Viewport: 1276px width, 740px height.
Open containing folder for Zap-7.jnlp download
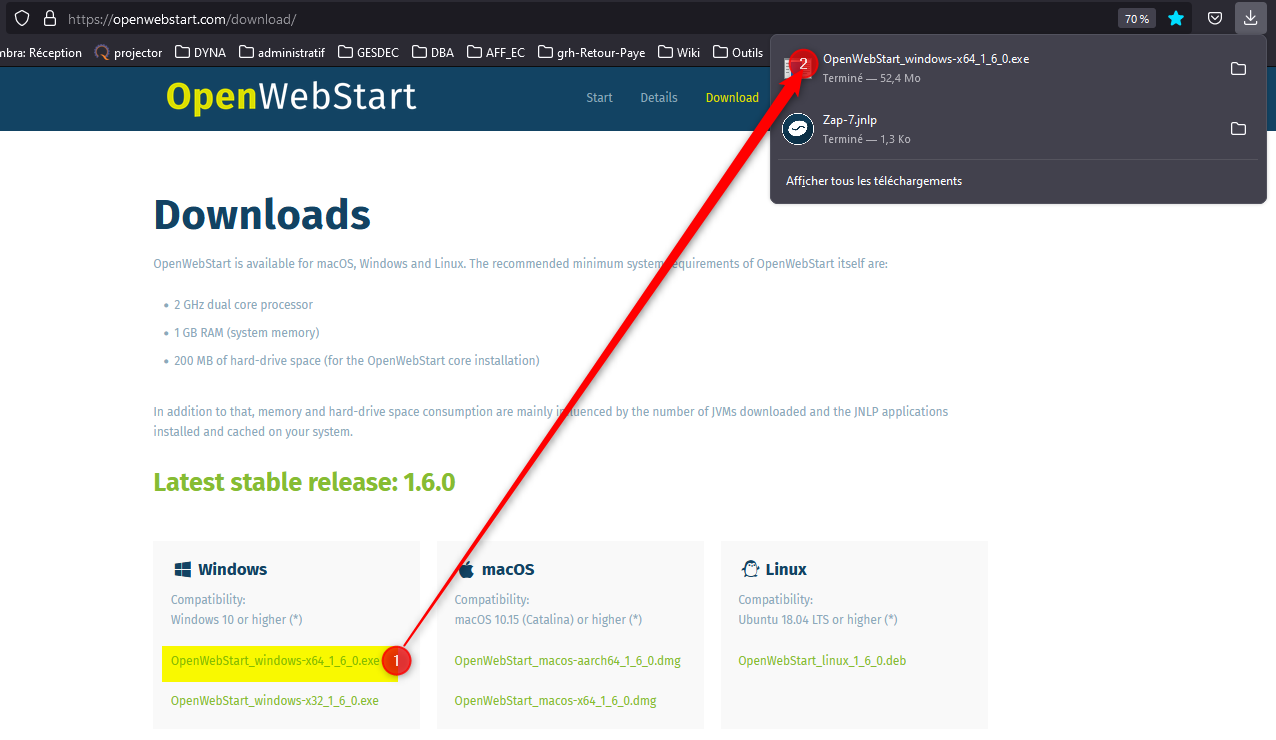tap(1238, 128)
